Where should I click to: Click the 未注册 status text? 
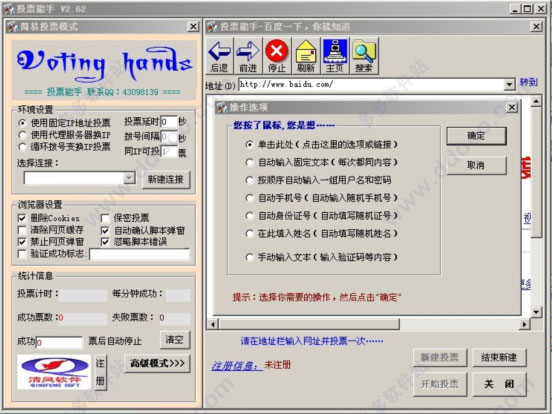click(x=277, y=365)
